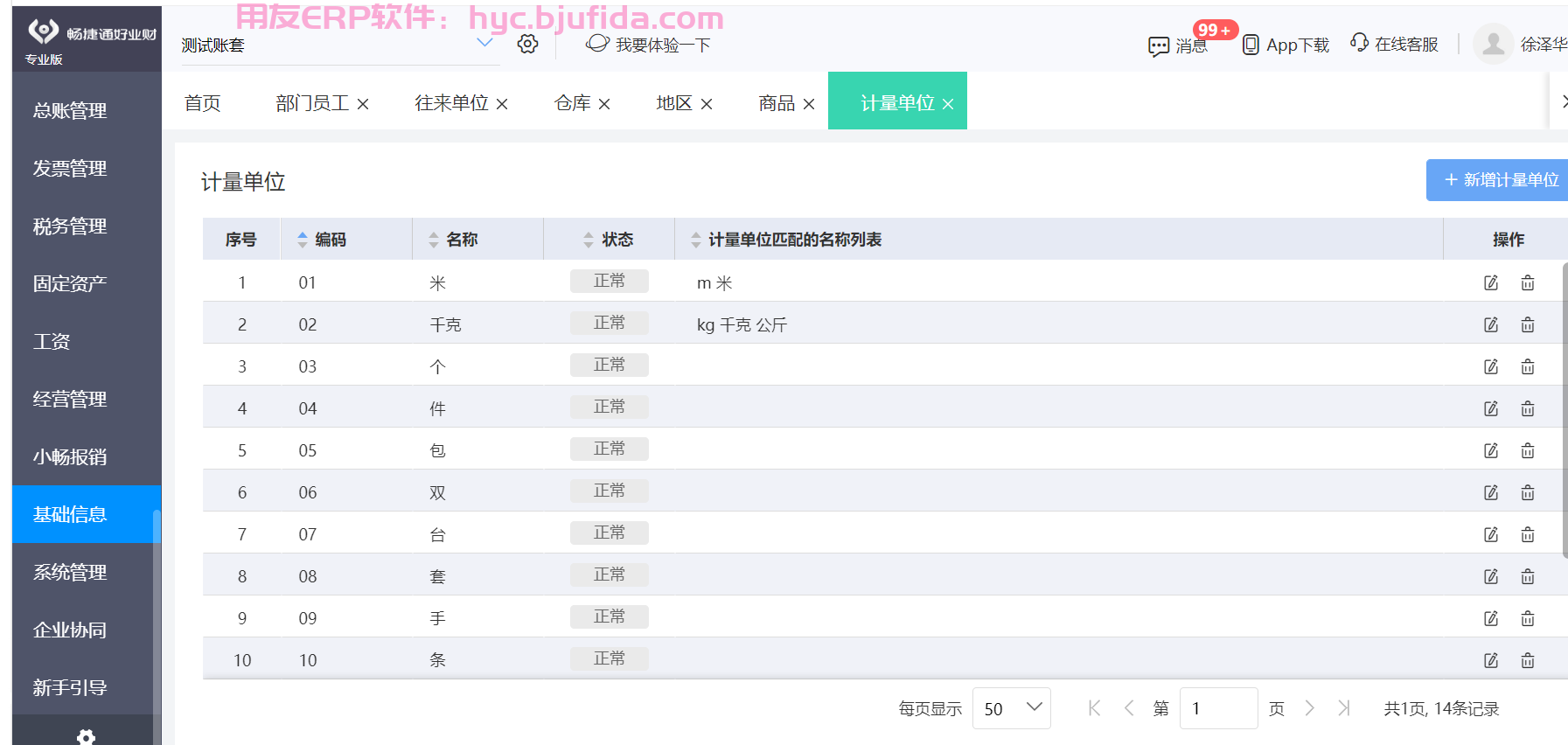
Task: Delete the row for unit 件
Action: tap(1528, 408)
